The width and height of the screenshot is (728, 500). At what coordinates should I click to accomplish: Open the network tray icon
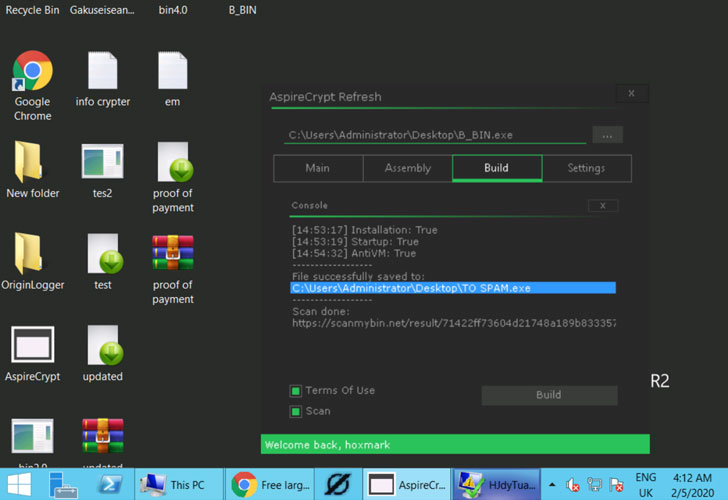pos(594,485)
